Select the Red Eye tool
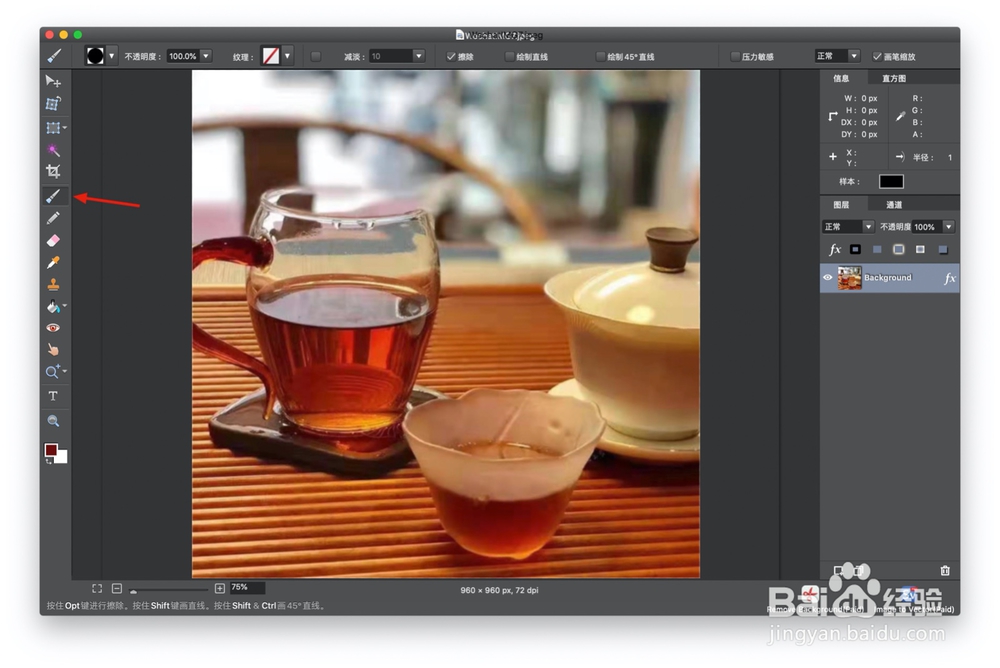Screen dimensions: 1000x668 coord(53,328)
